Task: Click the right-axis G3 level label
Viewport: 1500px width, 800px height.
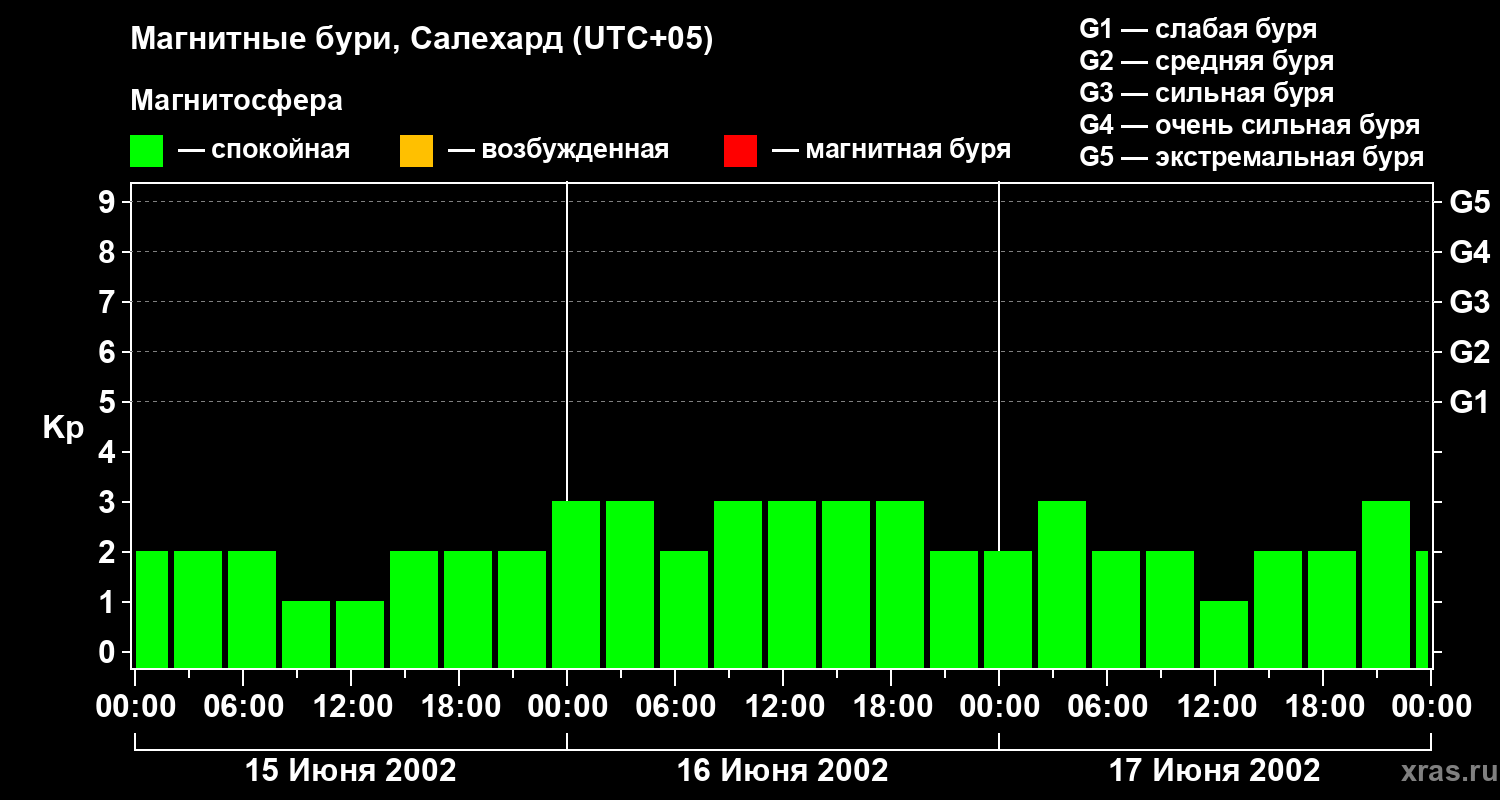Action: pos(1470,302)
